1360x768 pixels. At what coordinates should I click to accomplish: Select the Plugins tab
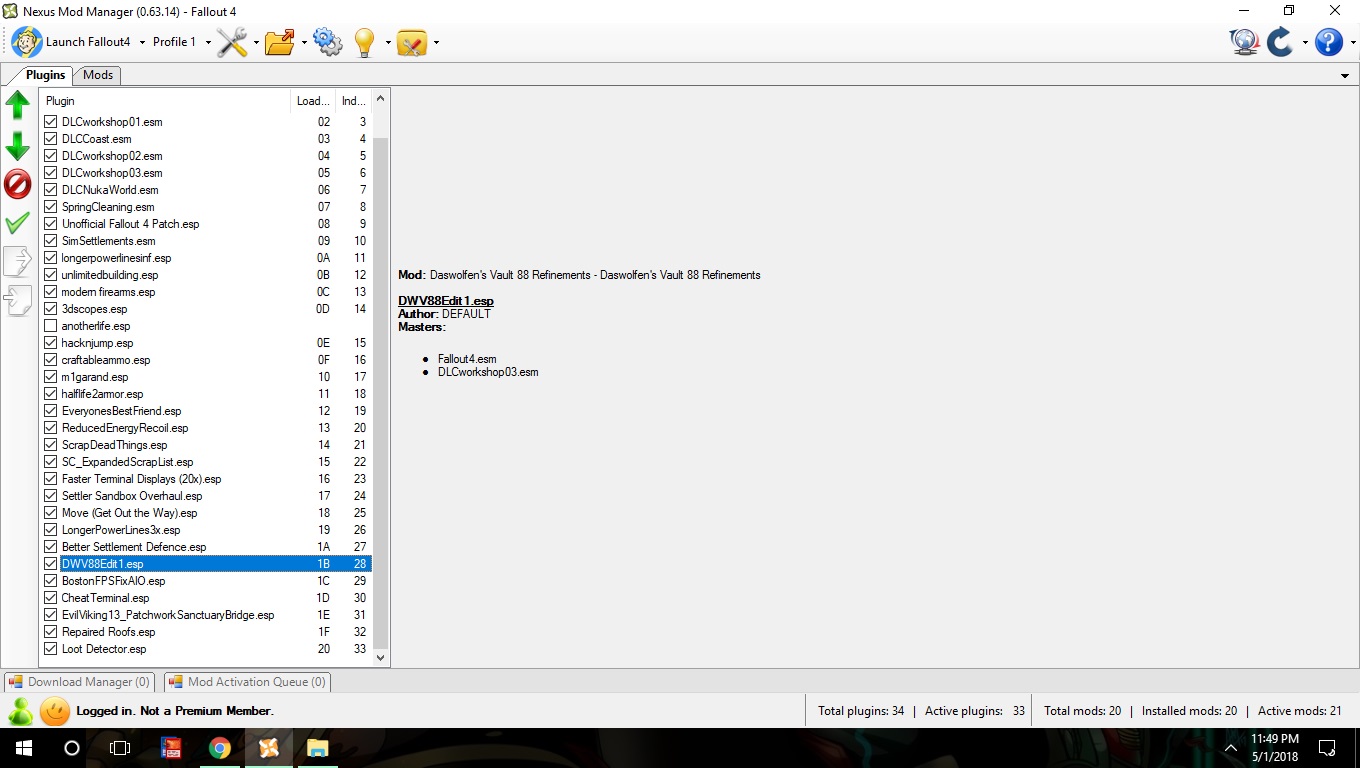coord(45,75)
